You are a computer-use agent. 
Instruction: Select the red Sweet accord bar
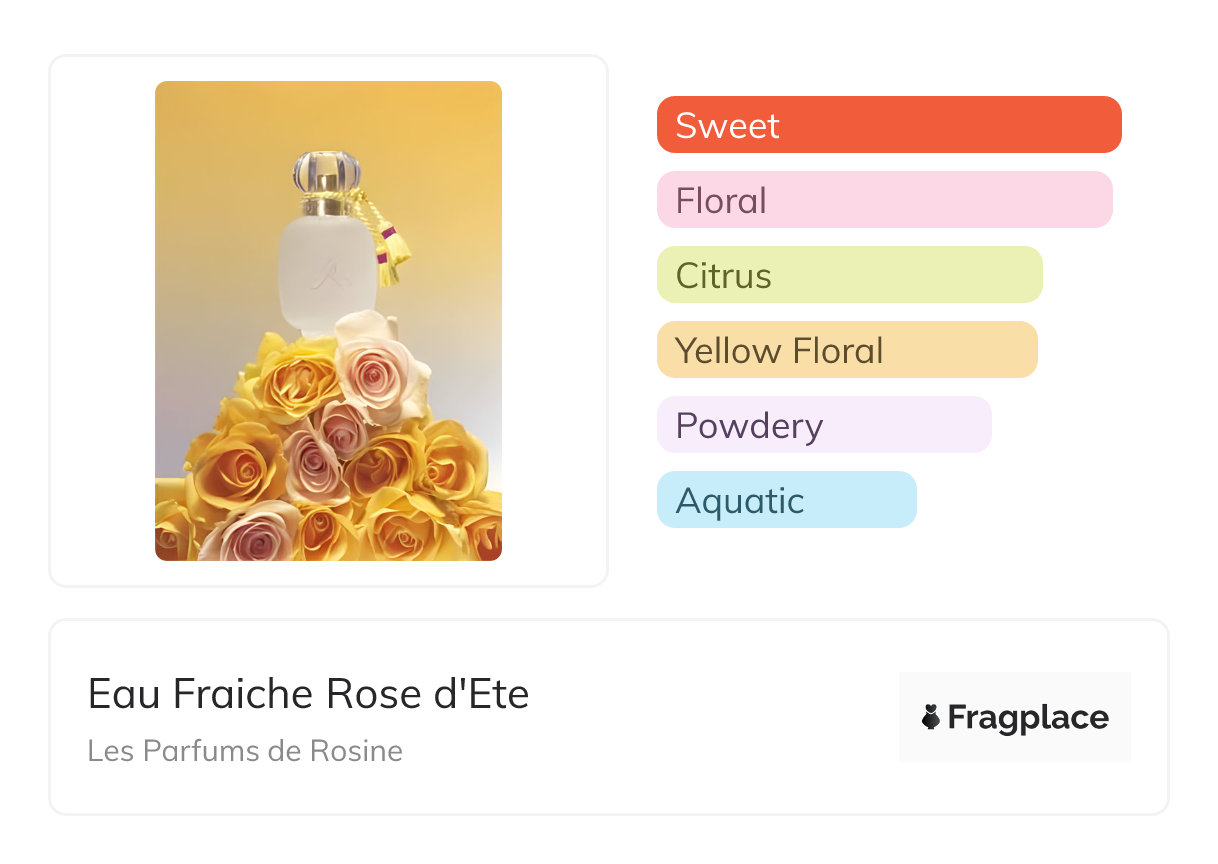click(889, 125)
